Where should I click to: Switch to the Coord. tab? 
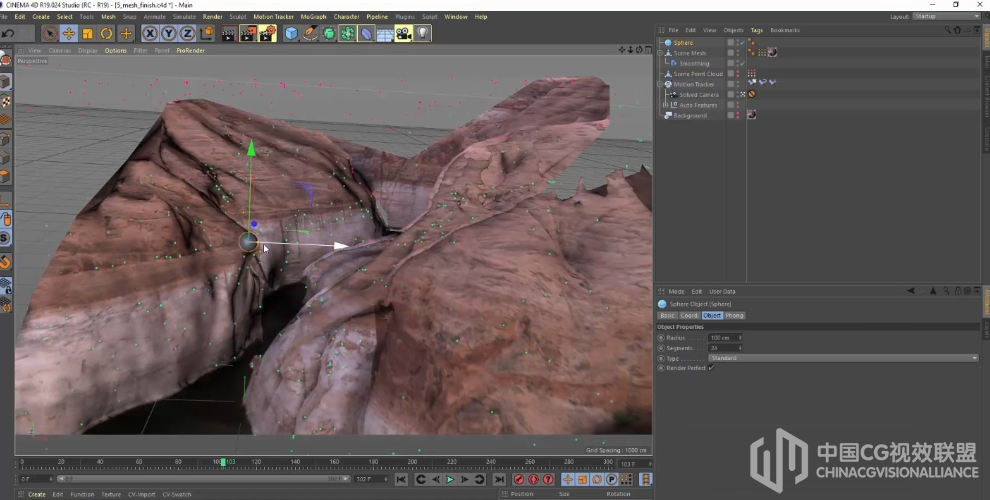(x=689, y=315)
